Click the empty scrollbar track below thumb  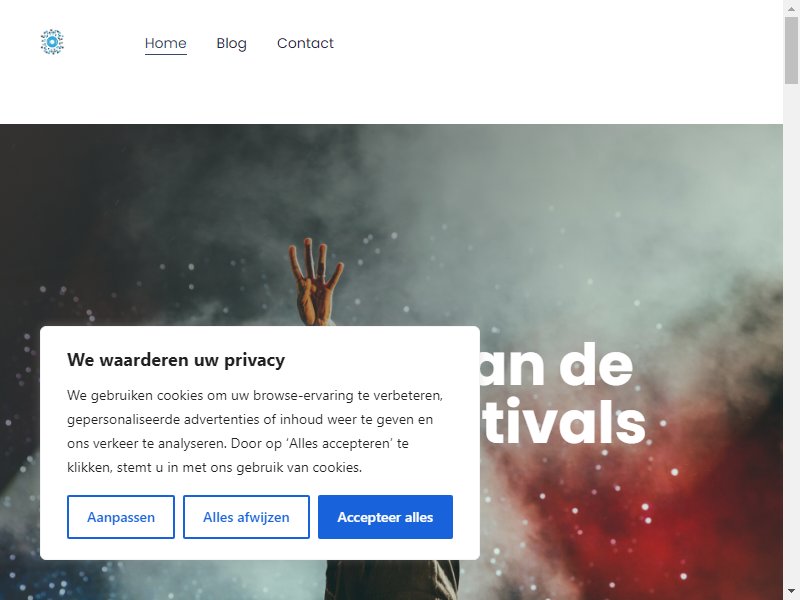791,332
